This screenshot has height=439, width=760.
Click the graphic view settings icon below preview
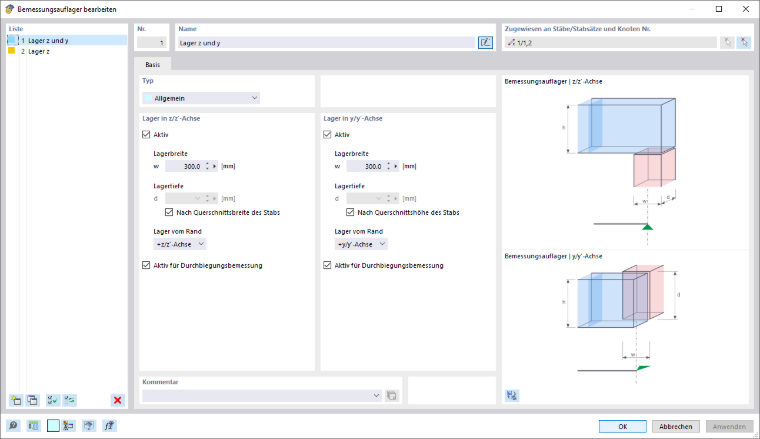coord(512,395)
